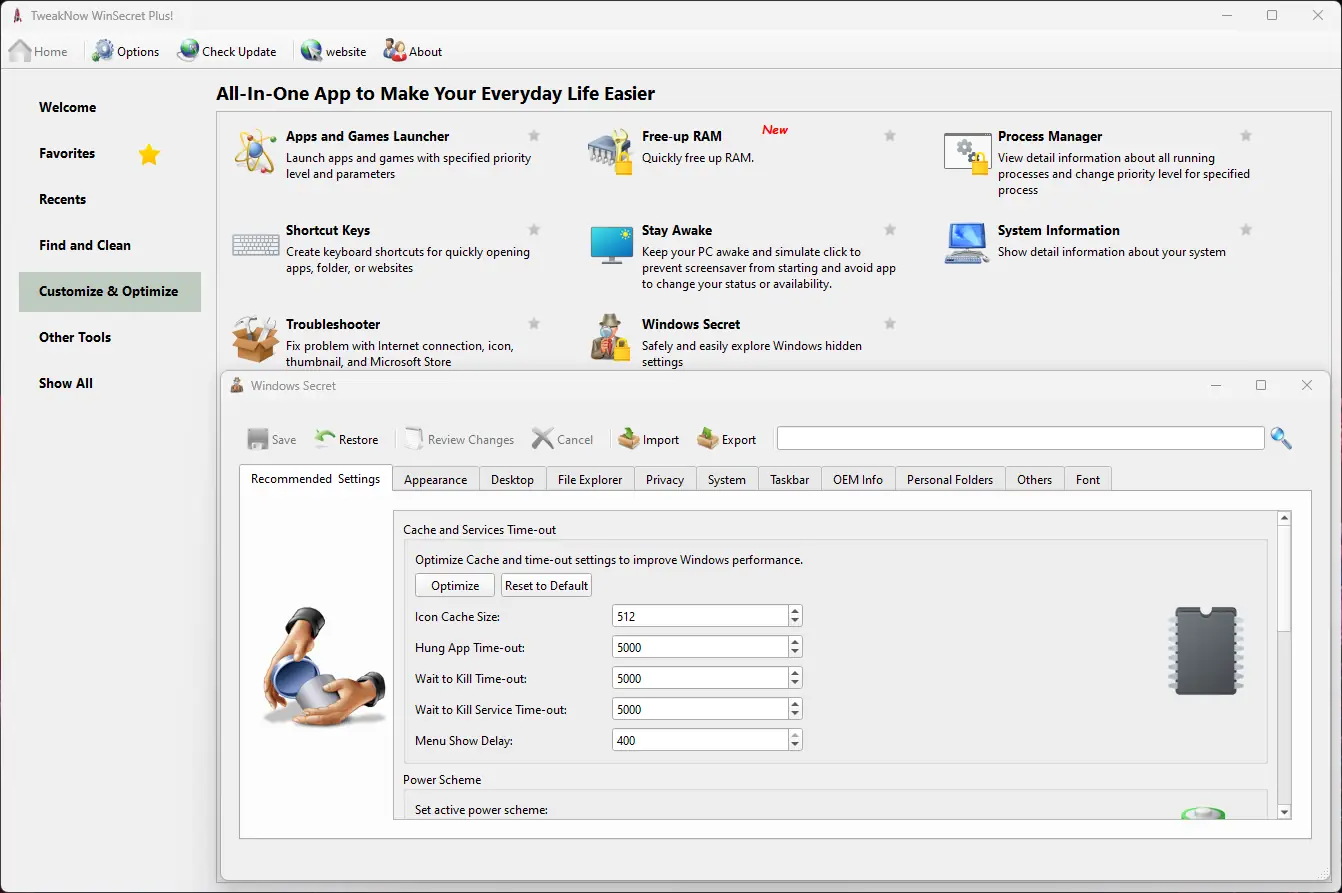Open the Stay Awake monitor icon
Viewport: 1342px width, 893px height.
click(611, 245)
